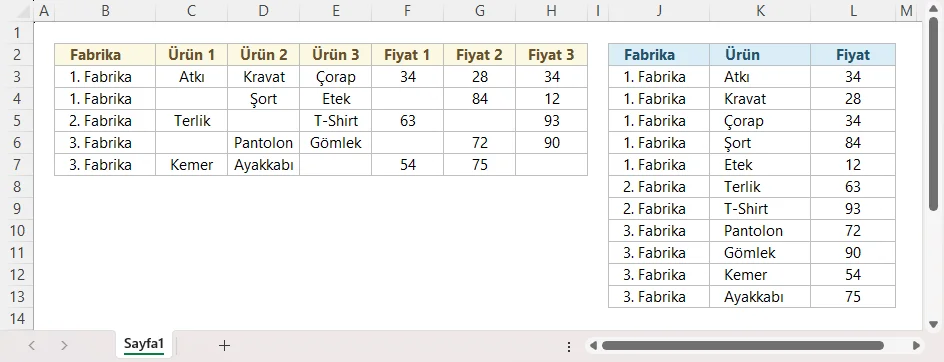Click the vertical scrollbar thumb
Image resolution: width=944 pixels, height=362 pixels.
point(933,114)
